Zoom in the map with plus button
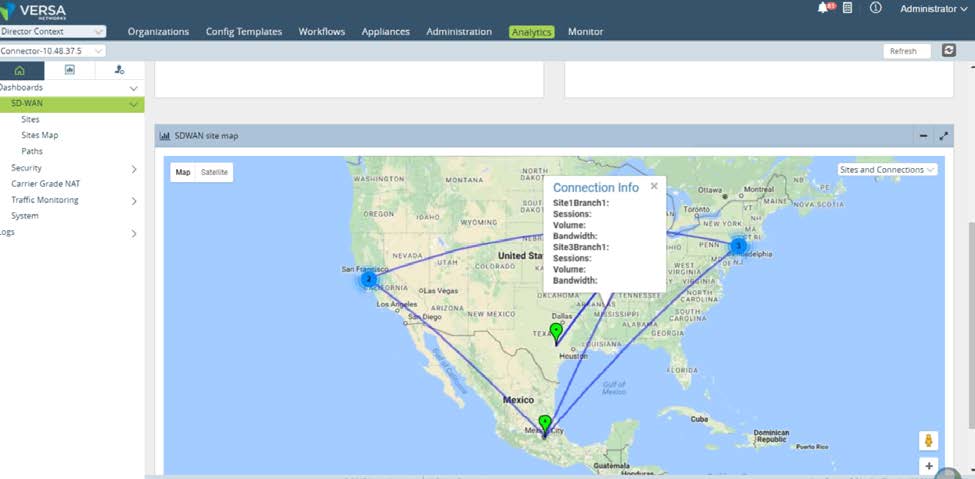 pos(928,465)
